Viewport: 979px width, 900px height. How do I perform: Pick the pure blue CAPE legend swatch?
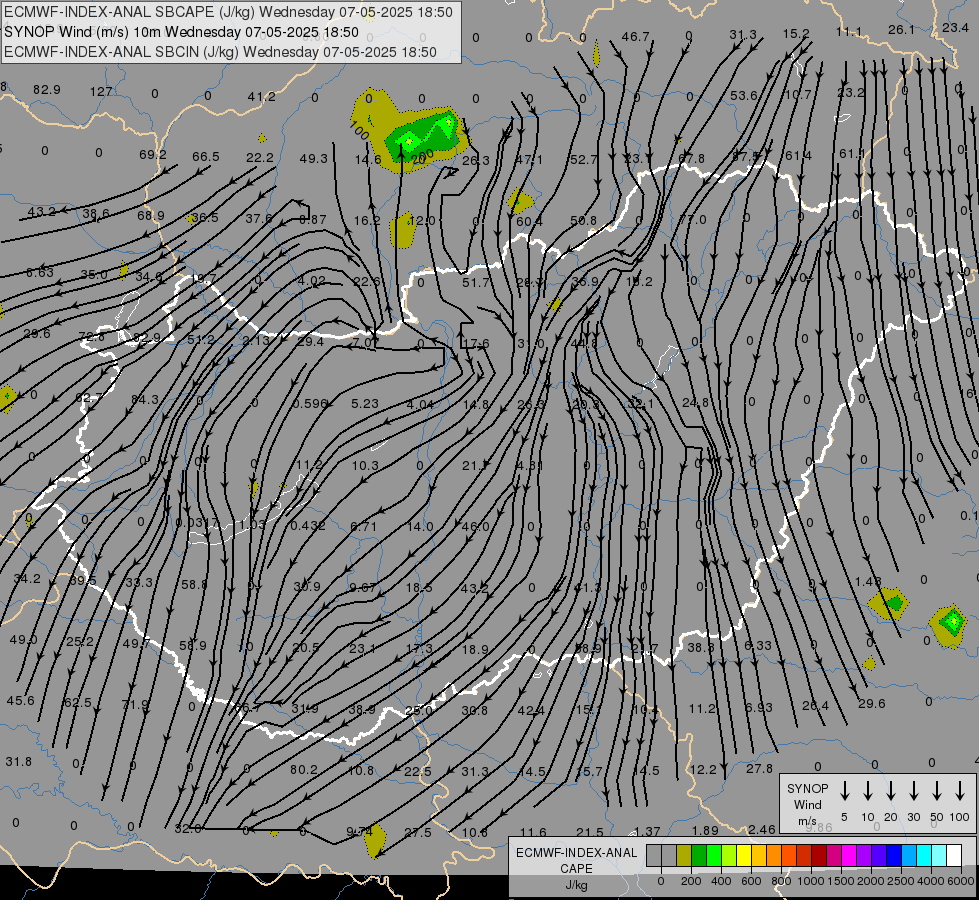pyautogui.click(x=893, y=856)
